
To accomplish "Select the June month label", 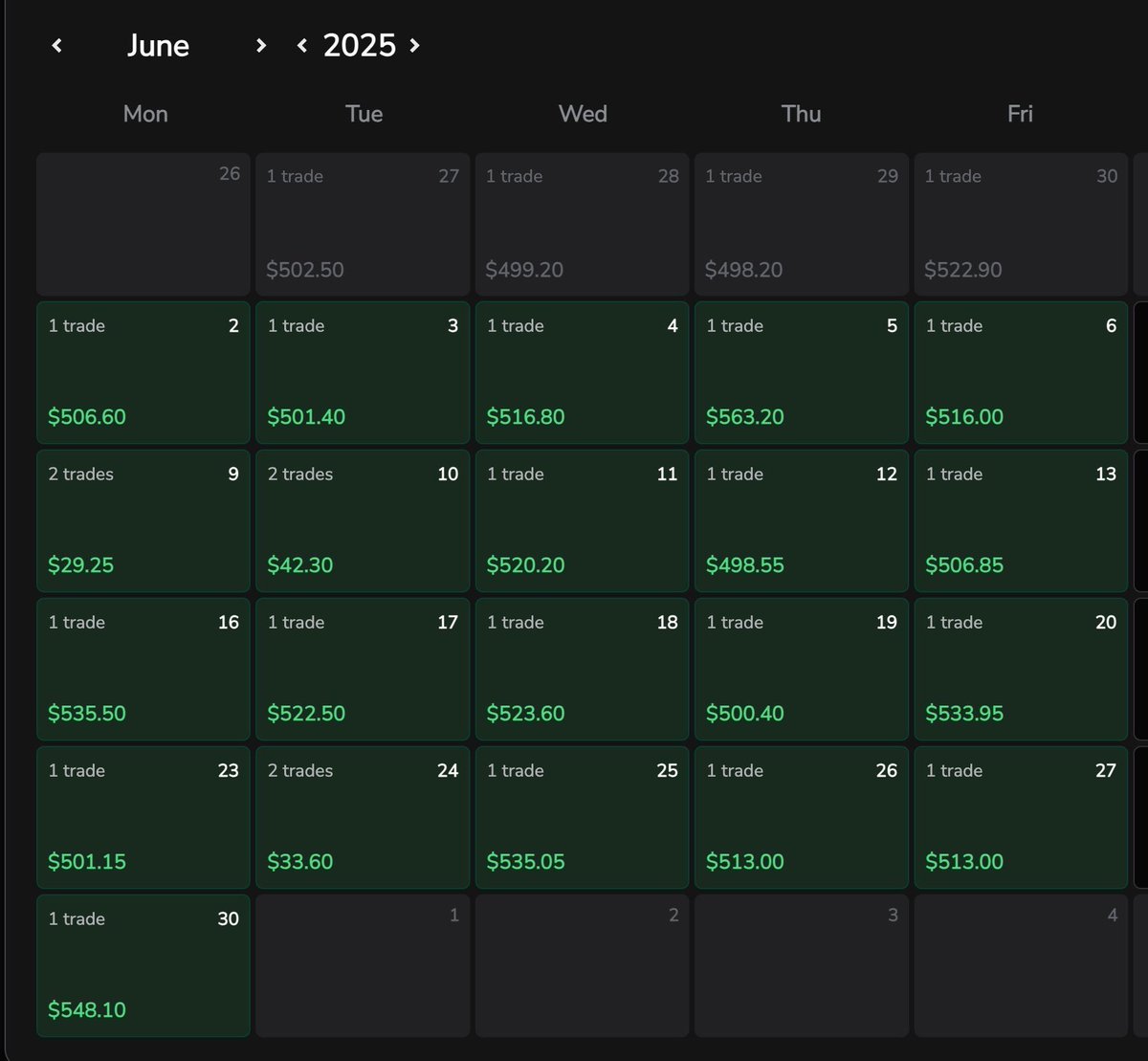I will tap(158, 46).
